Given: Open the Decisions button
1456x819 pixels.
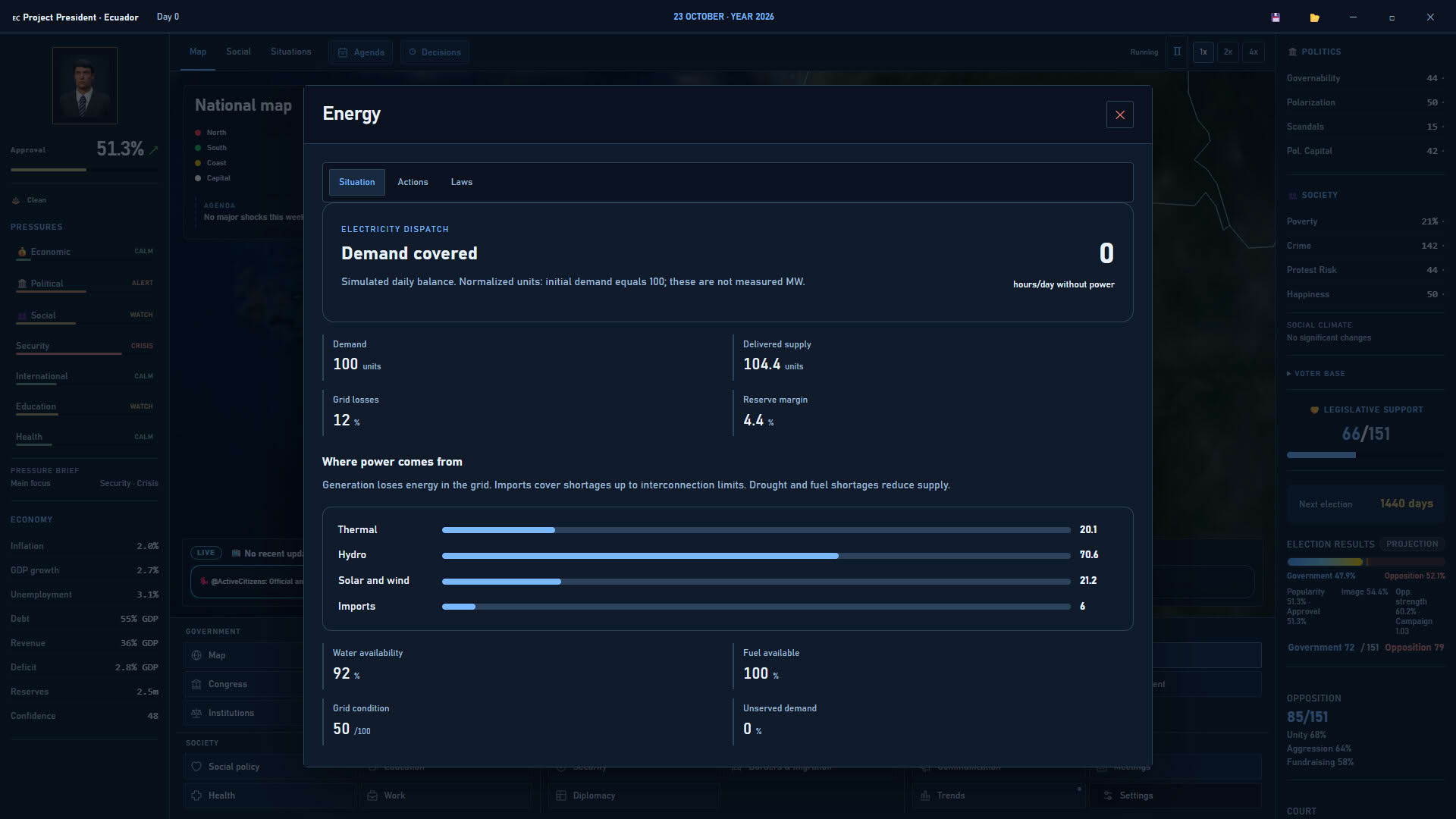Looking at the screenshot, I should (x=435, y=52).
